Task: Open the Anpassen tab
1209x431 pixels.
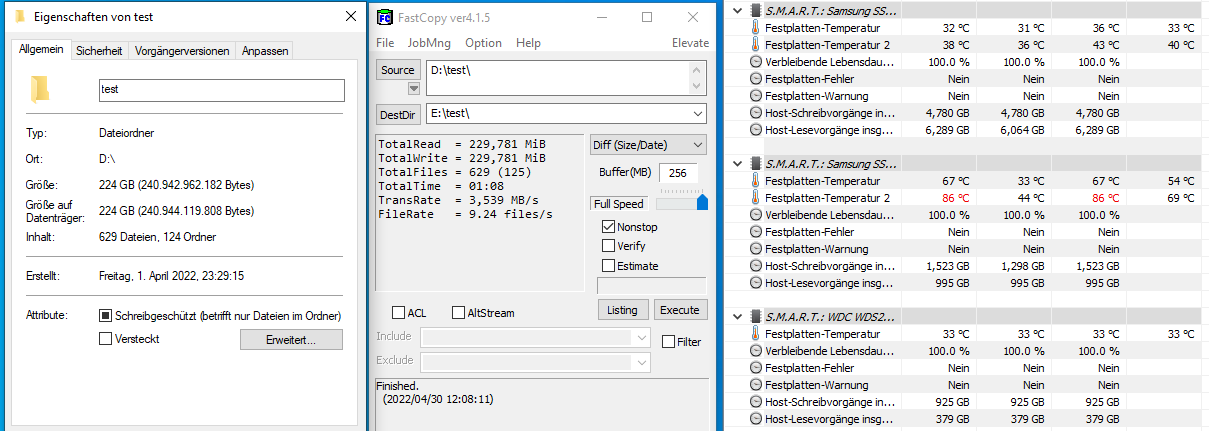Action: click(x=264, y=50)
